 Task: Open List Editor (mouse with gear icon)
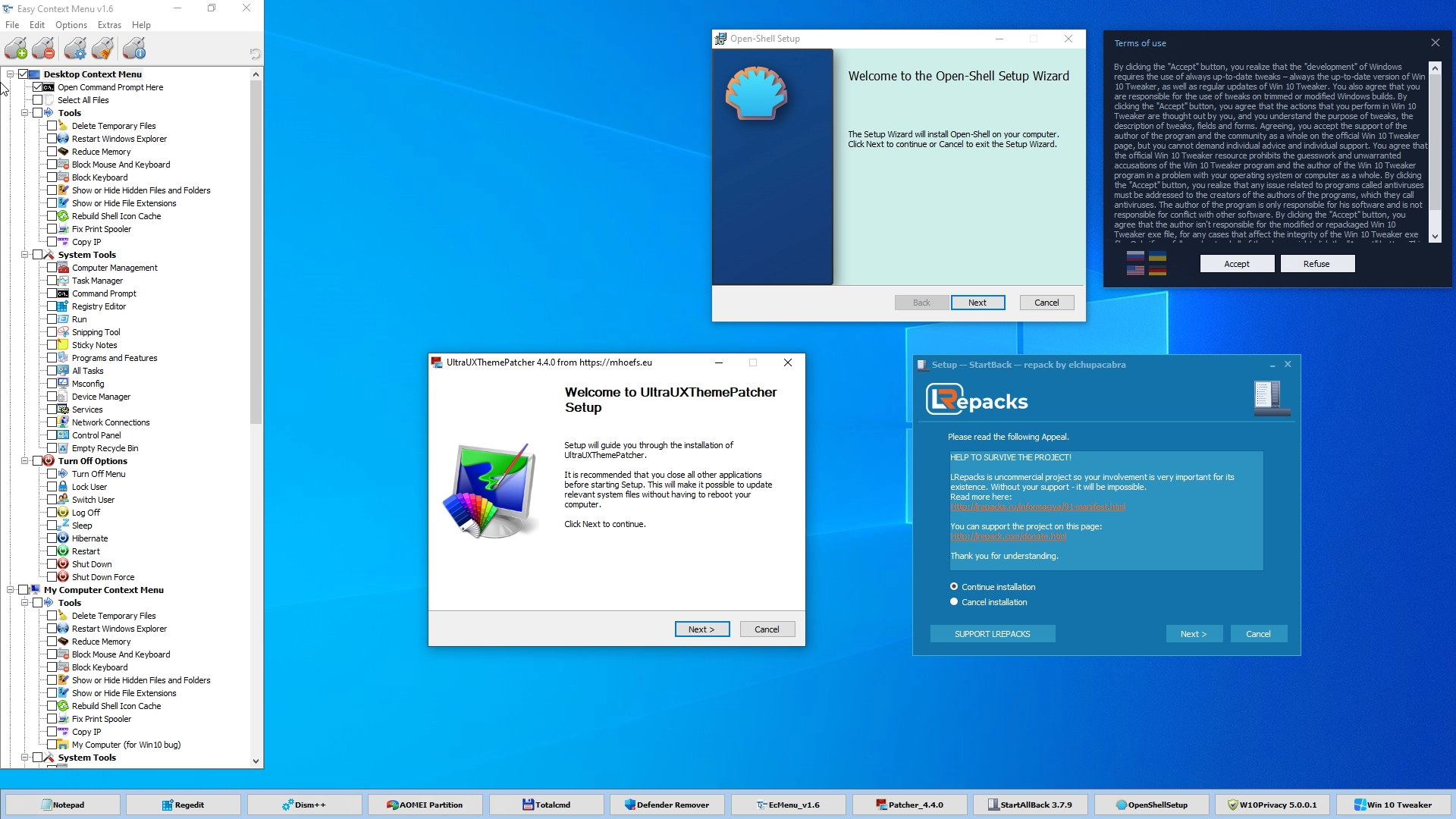click(74, 49)
